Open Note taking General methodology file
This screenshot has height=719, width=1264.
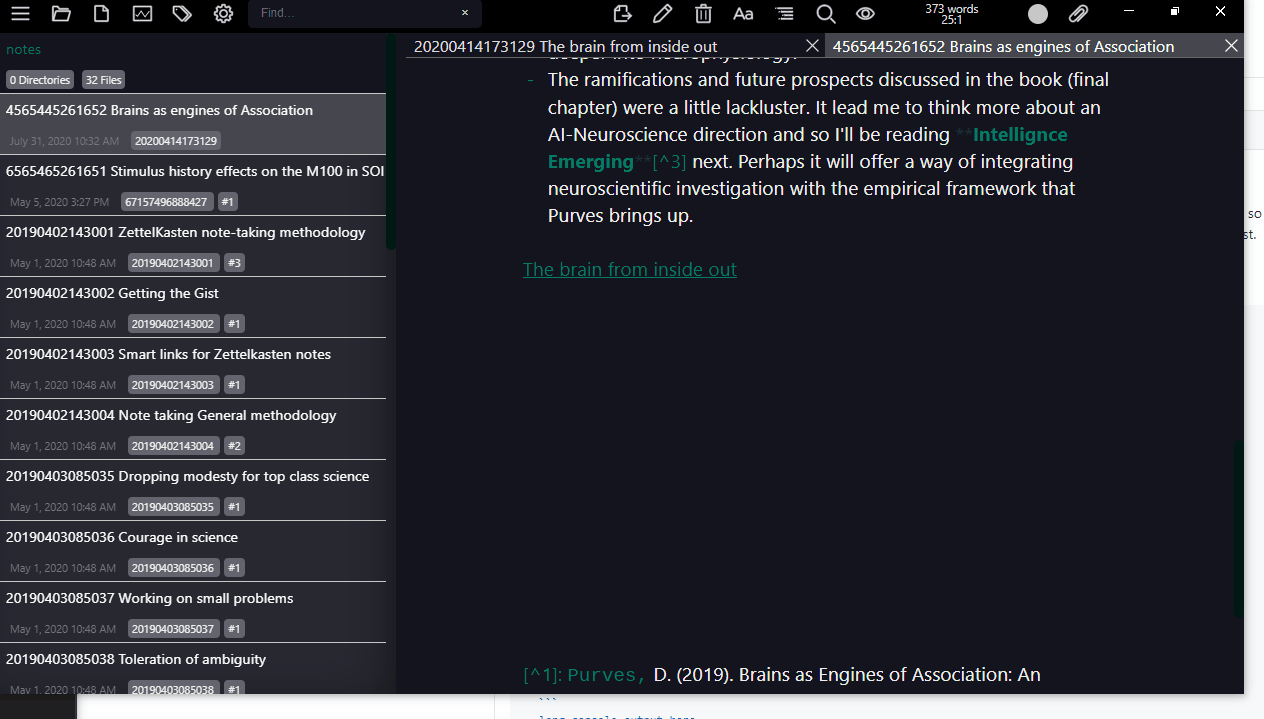pyautogui.click(x=193, y=429)
